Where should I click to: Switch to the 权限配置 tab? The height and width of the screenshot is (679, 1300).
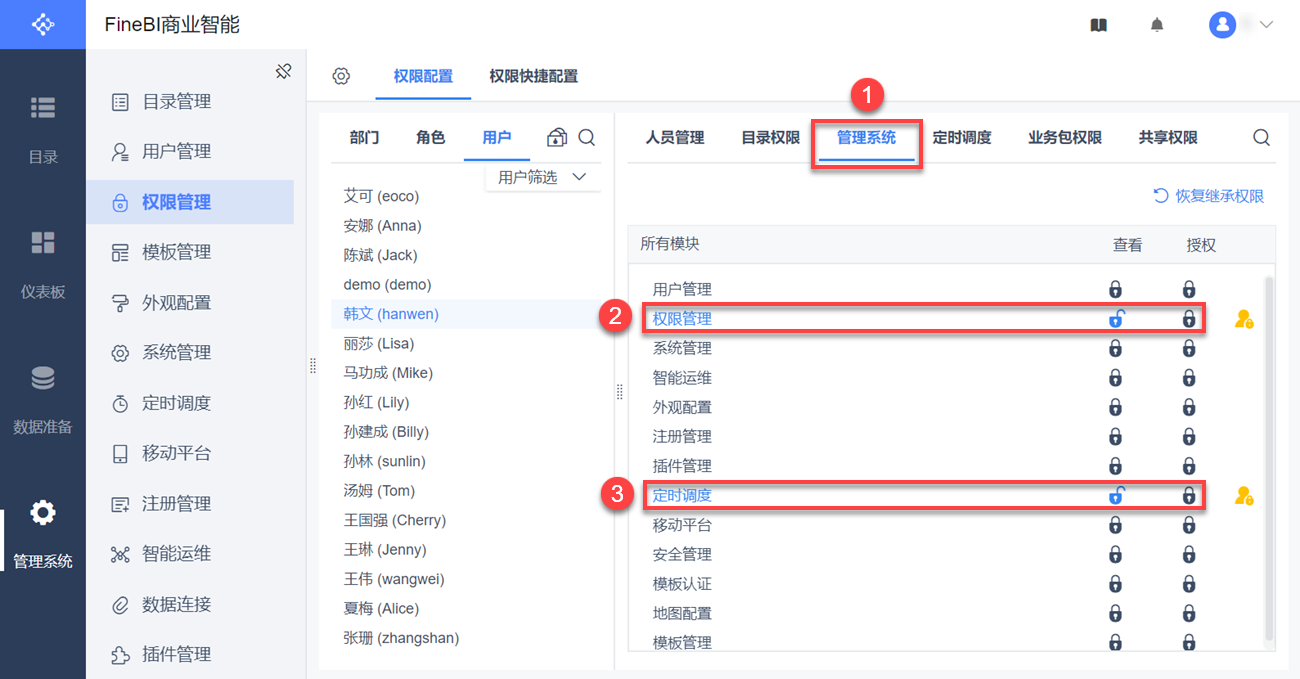click(x=423, y=76)
